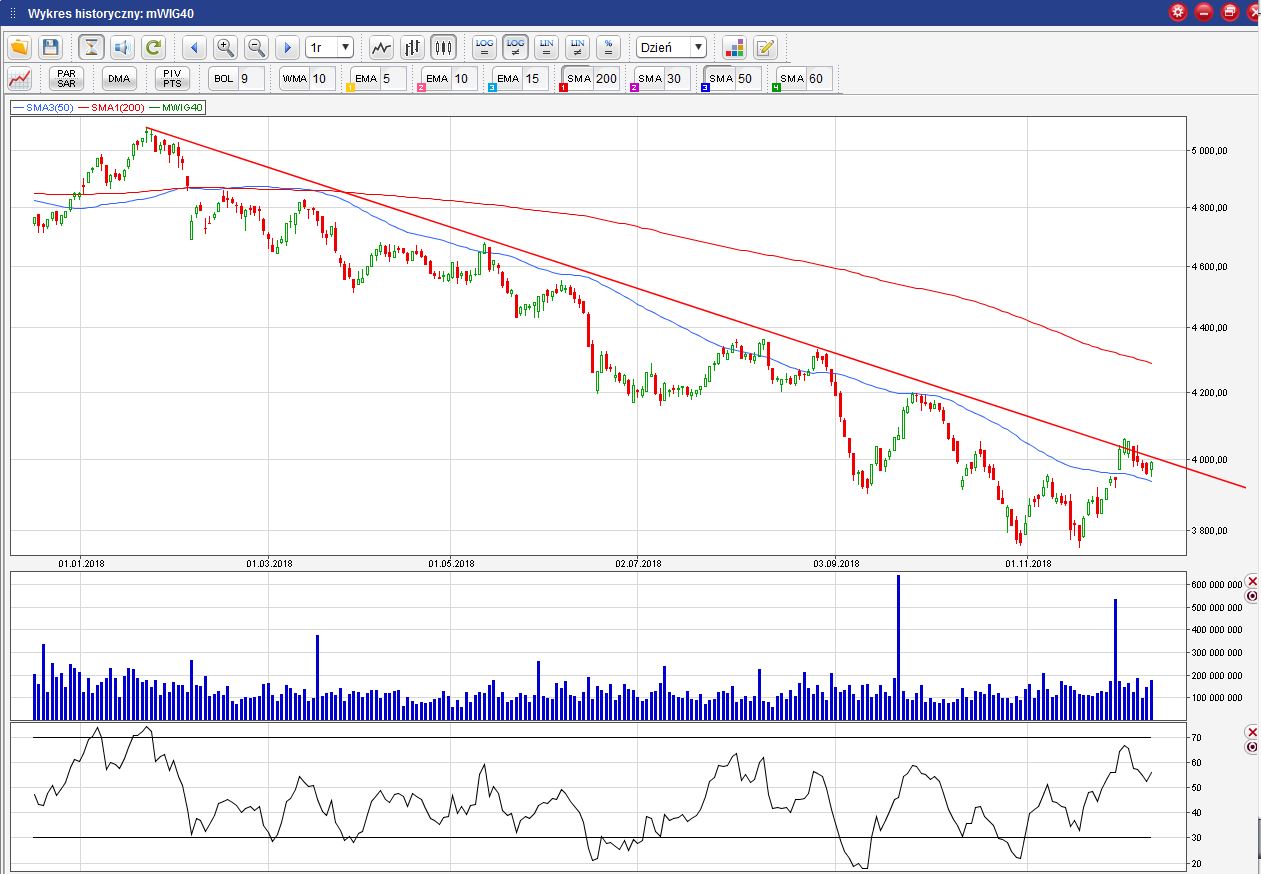This screenshot has width=1261, height=874.
Task: Switch to bar (OHLC) chart type
Action: pyautogui.click(x=412, y=47)
